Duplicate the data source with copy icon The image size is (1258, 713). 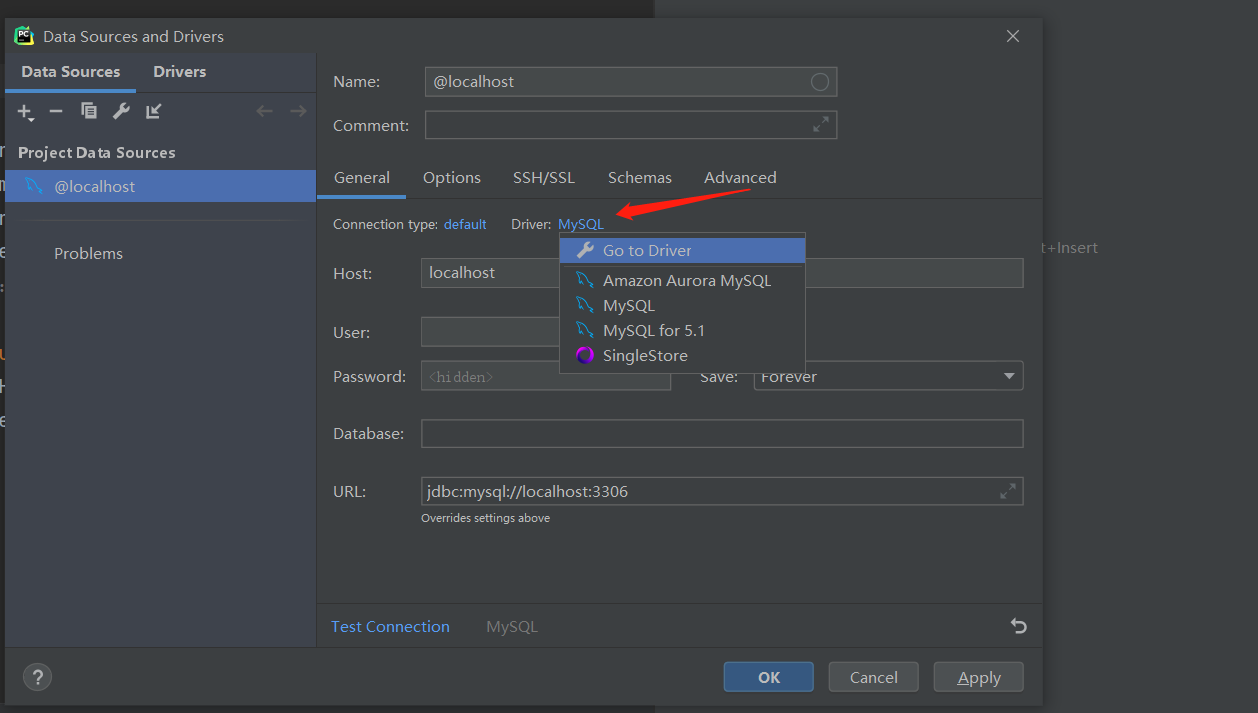tap(89, 111)
